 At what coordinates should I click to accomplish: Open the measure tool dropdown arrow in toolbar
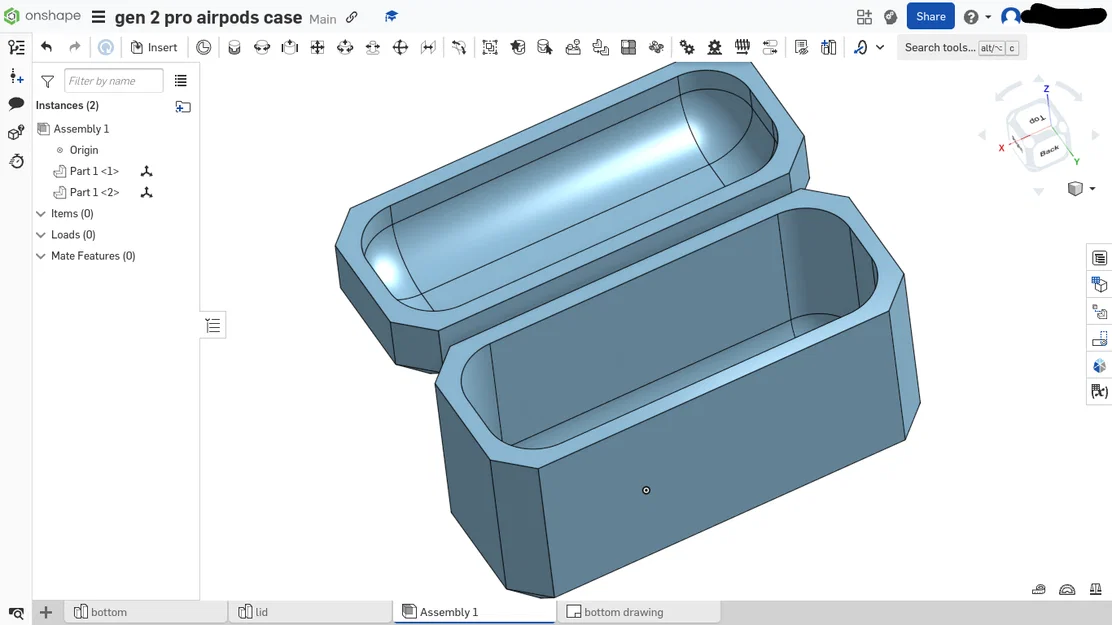pyautogui.click(x=880, y=48)
